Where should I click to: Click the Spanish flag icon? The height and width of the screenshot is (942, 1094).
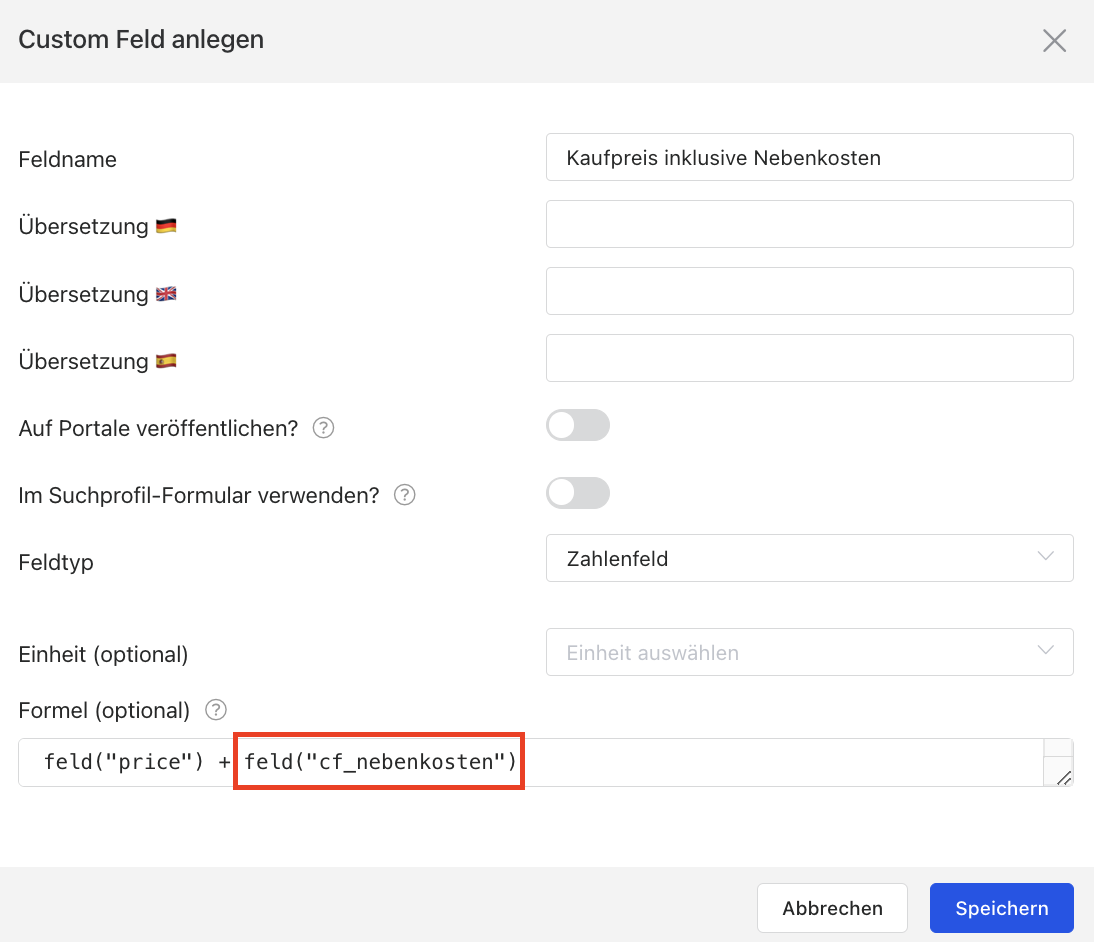pyautogui.click(x=166, y=361)
